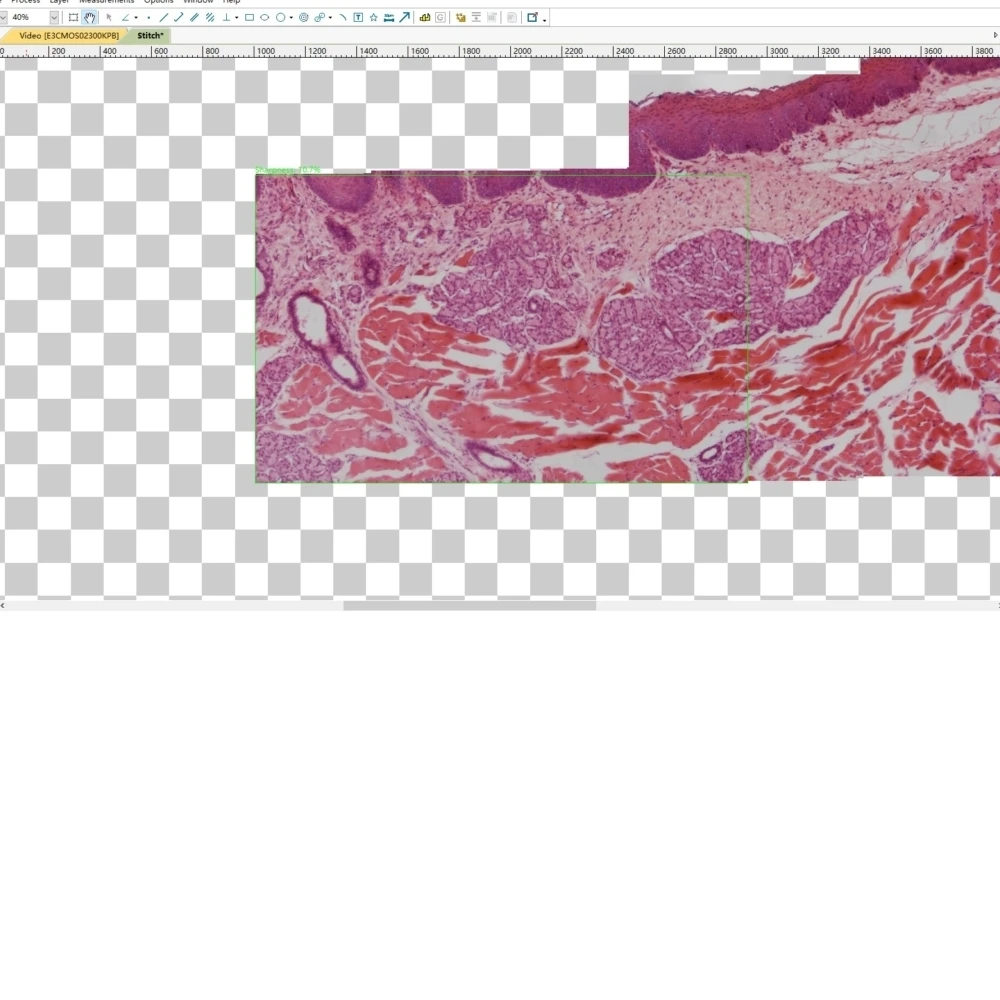Viewport: 1000px width, 1000px height.
Task: Select the blue arrow annotation tool
Action: tap(404, 18)
